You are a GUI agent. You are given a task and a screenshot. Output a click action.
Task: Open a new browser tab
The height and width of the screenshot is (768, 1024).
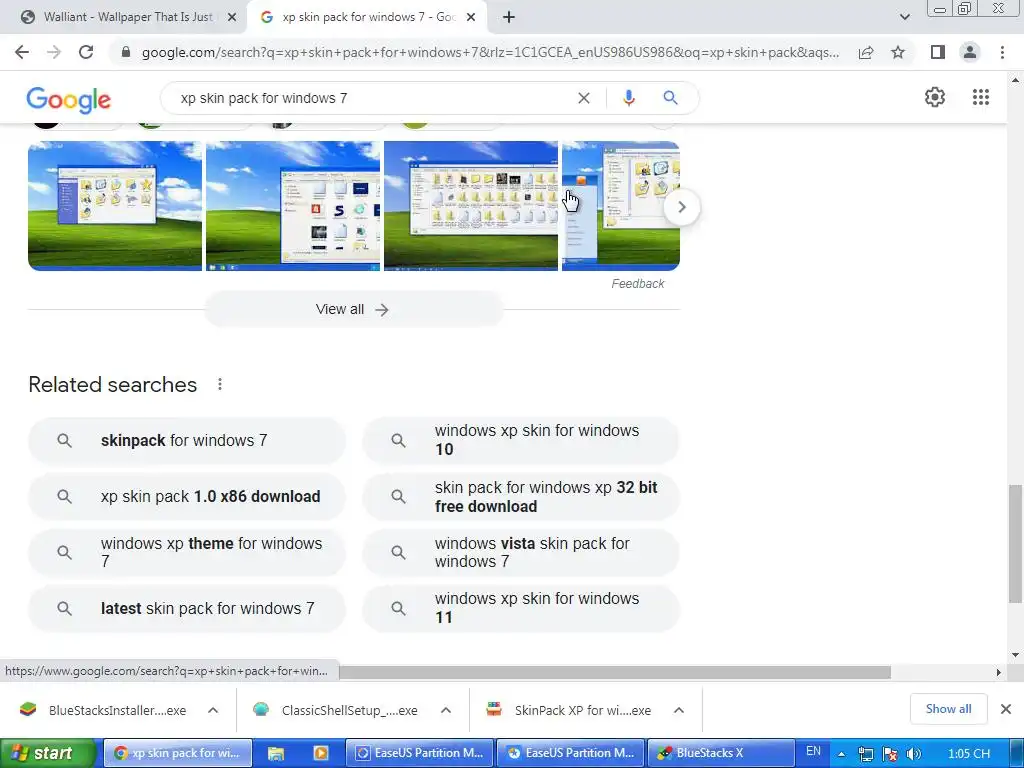pyautogui.click(x=509, y=17)
